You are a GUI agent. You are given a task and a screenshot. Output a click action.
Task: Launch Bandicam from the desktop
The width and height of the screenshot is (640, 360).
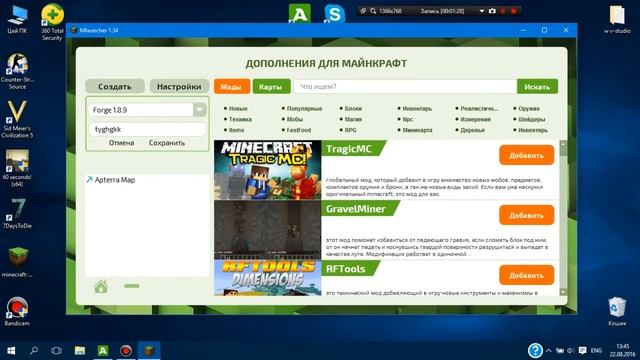[17, 311]
